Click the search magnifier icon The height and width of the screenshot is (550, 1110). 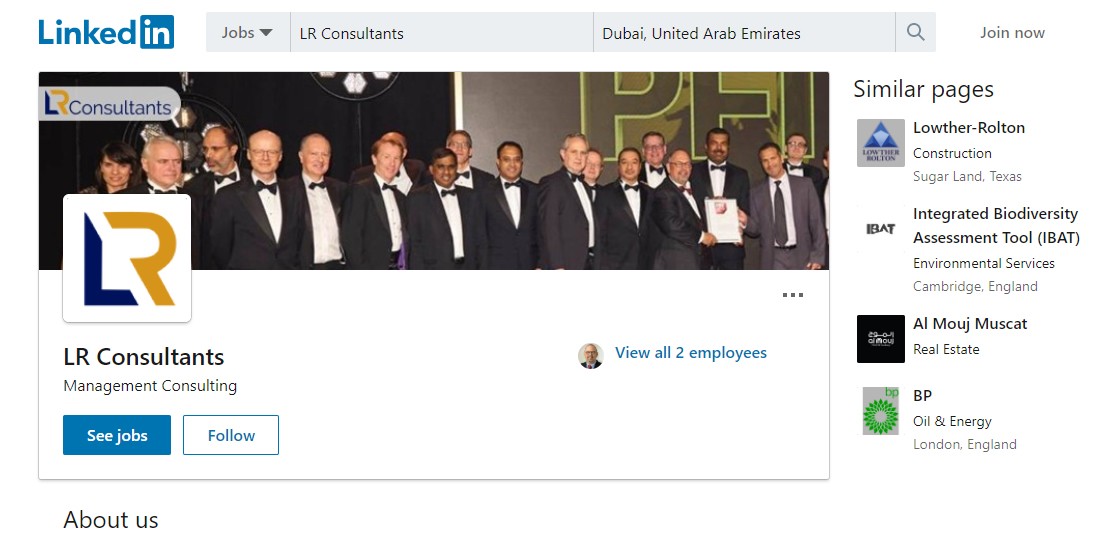915,32
